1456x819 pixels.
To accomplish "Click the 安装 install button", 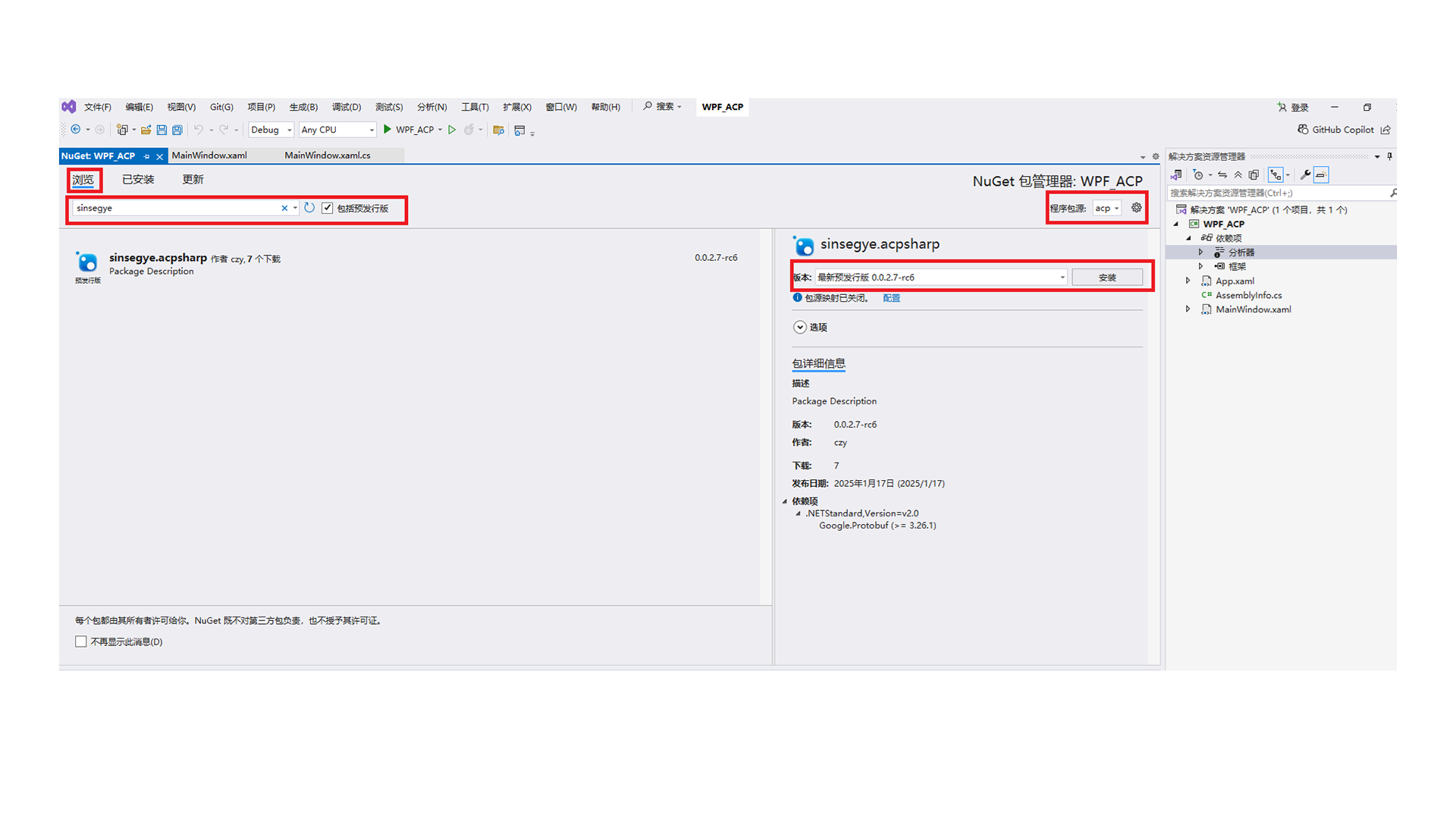I will pyautogui.click(x=1106, y=278).
